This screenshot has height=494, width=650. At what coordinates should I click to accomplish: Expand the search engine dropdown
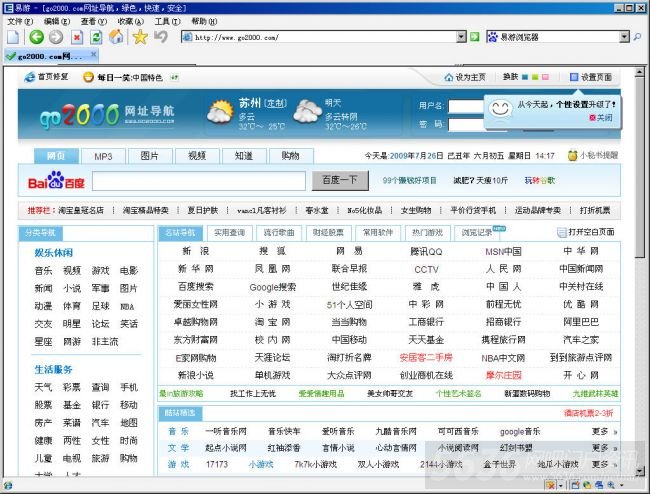(624, 37)
